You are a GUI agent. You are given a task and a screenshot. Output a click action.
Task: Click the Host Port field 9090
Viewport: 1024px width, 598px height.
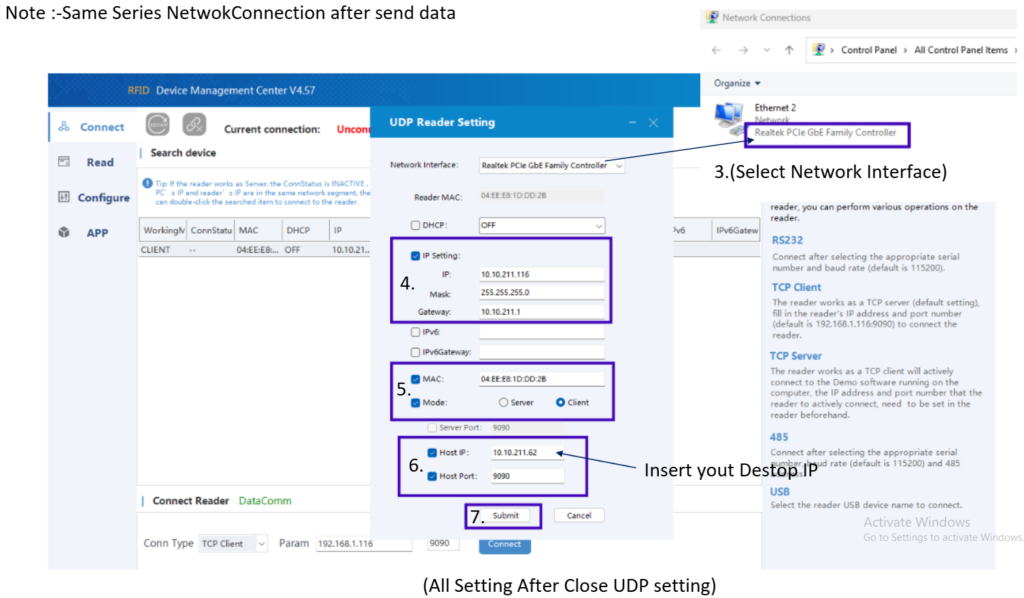coord(527,477)
